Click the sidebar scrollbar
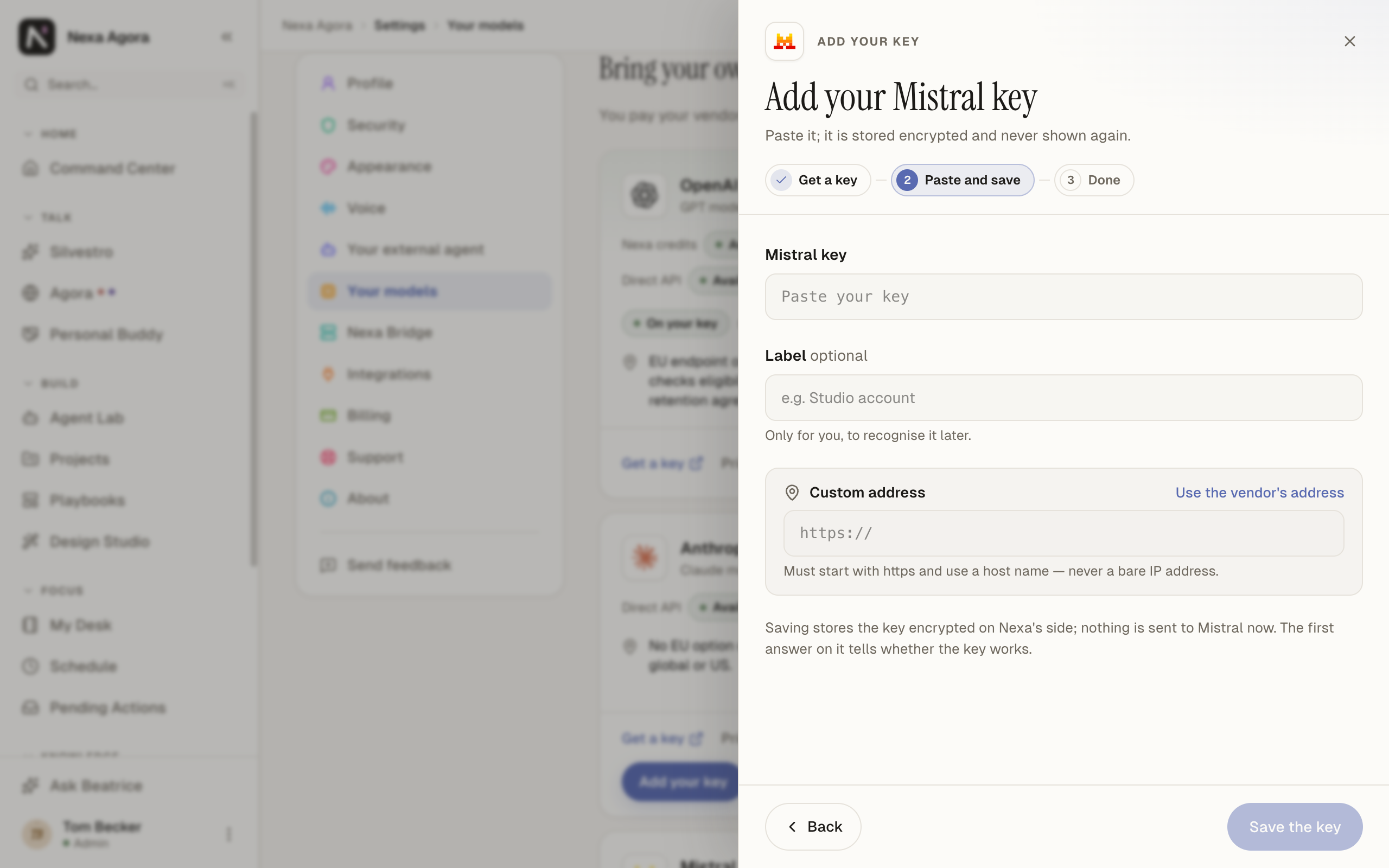Screen dimensions: 1389x868 (253, 339)
